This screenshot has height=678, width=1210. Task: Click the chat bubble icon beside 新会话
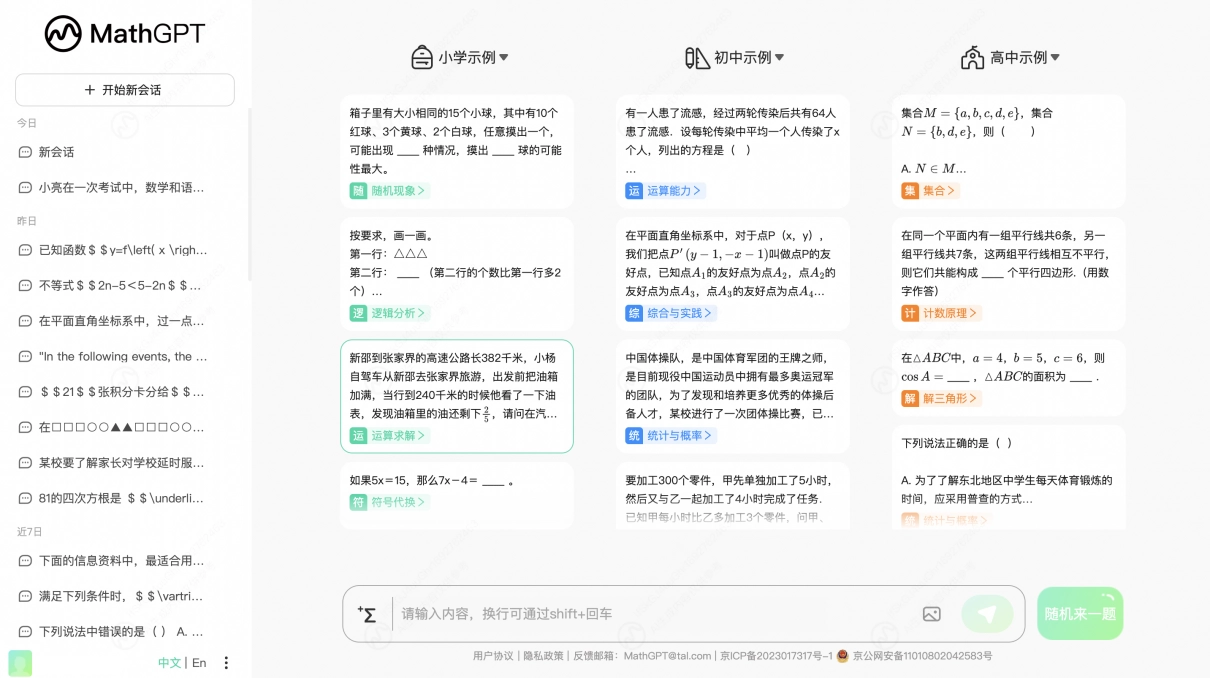pos(25,152)
